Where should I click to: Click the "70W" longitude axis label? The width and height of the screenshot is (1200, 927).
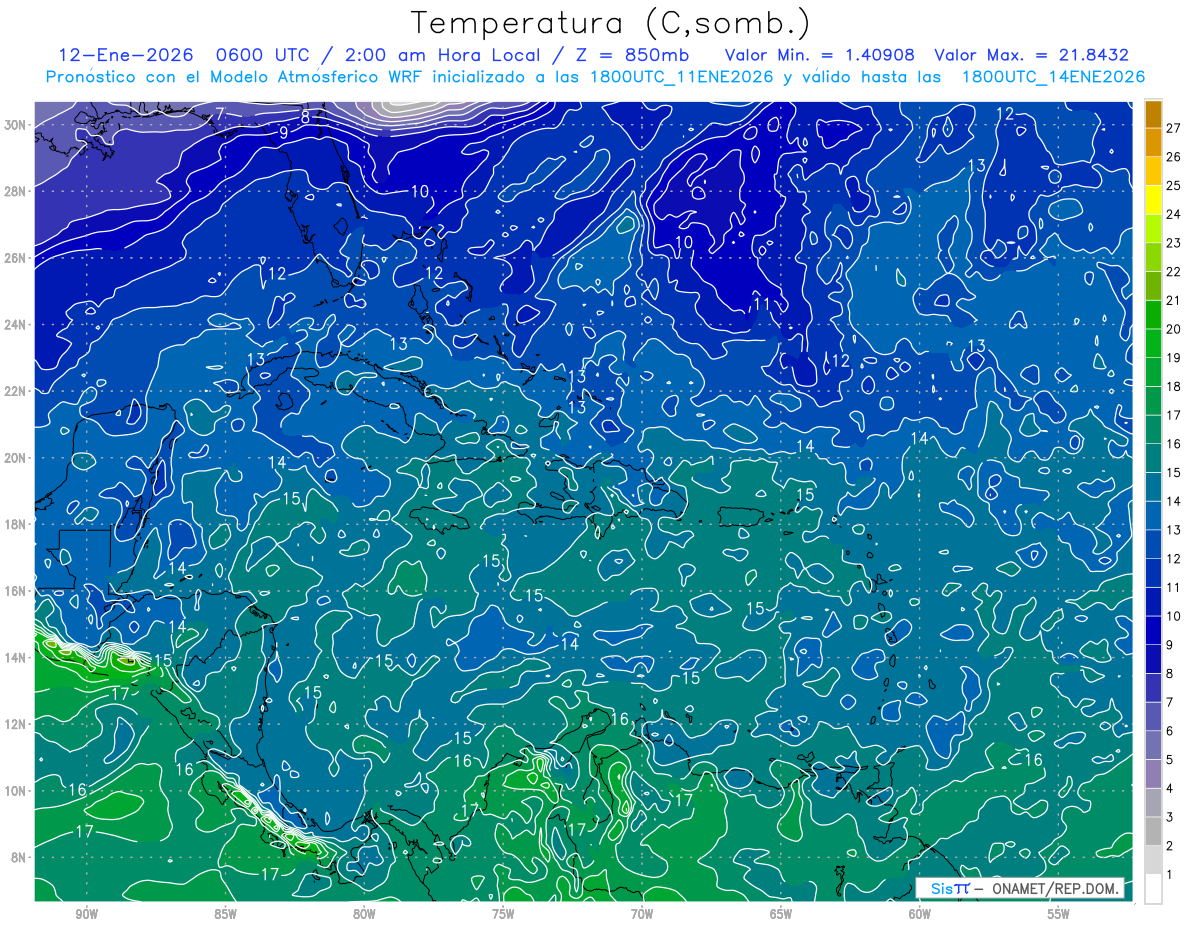click(642, 914)
